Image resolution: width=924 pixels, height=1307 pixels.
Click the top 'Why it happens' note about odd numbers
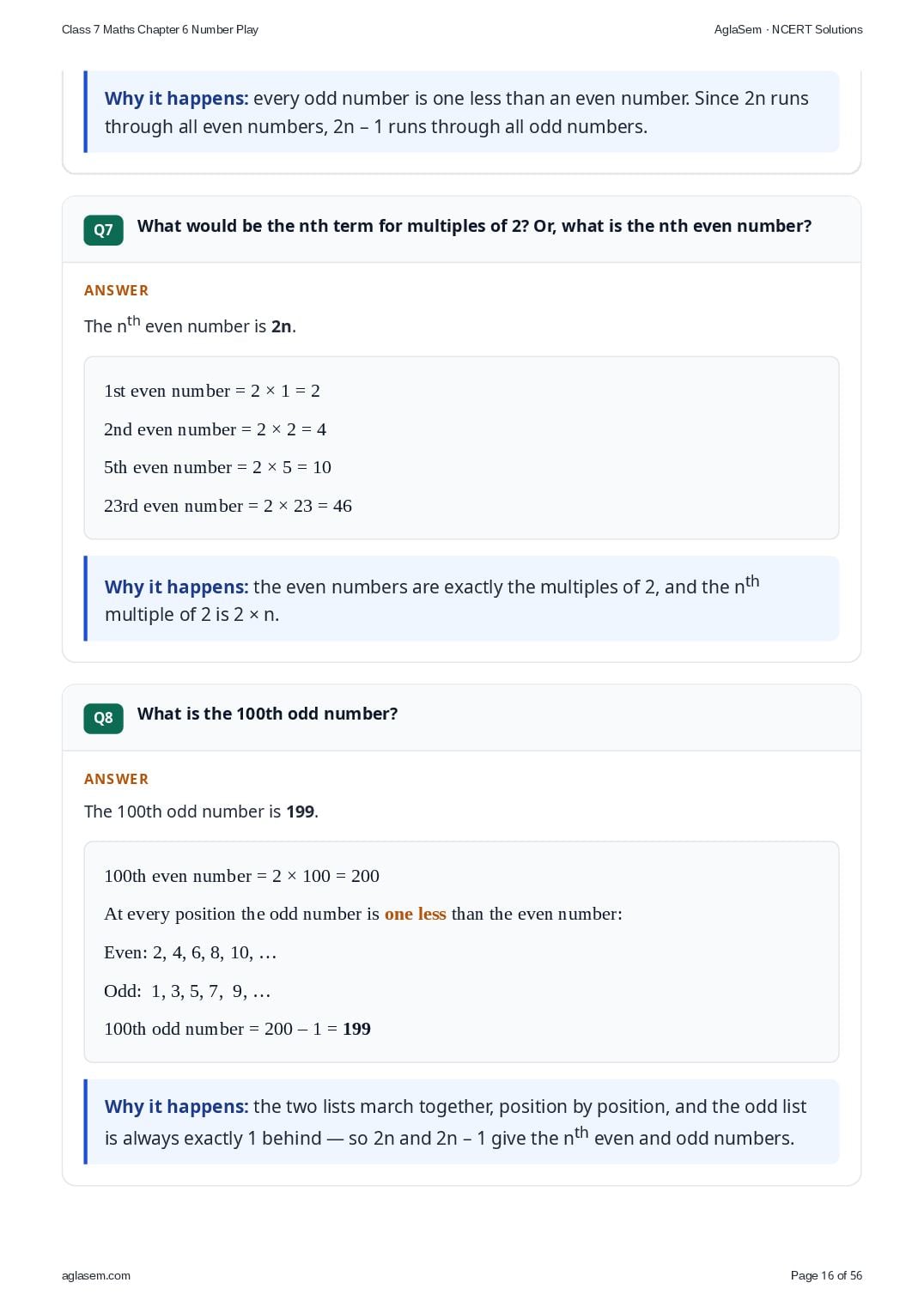(462, 112)
